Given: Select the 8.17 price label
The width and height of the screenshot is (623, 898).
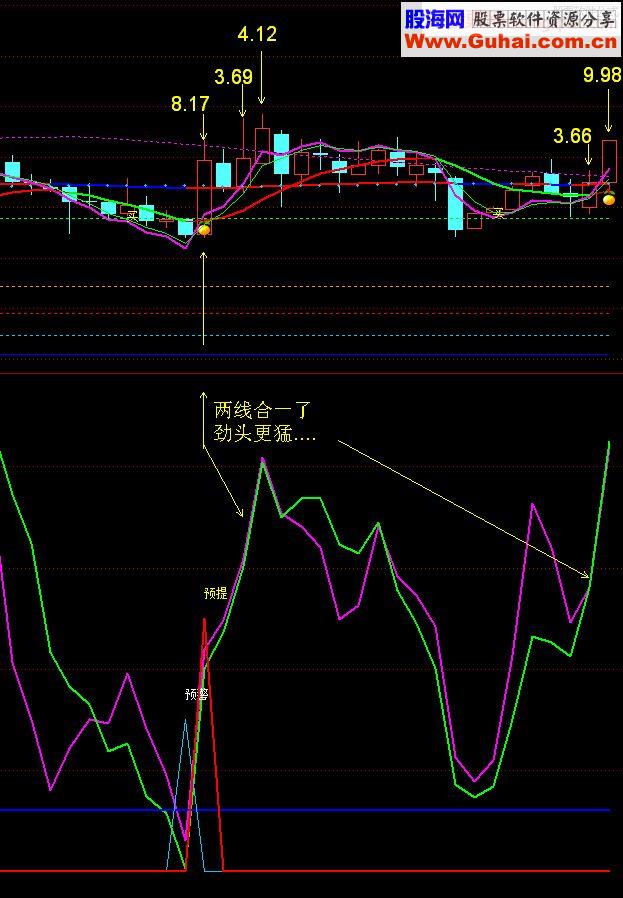Looking at the screenshot, I should (x=190, y=104).
